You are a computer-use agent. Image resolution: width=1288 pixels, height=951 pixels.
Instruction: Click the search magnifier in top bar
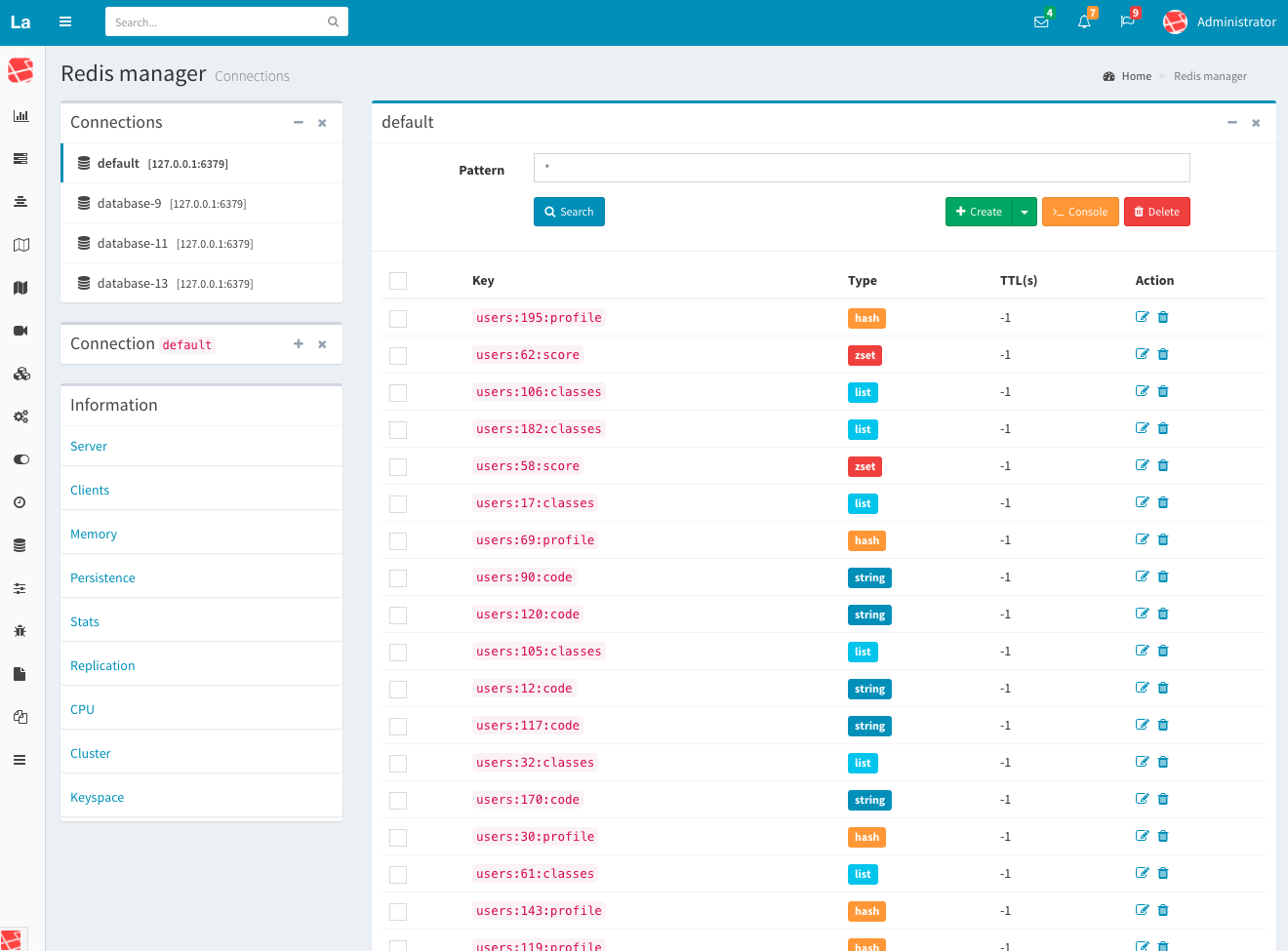click(333, 21)
